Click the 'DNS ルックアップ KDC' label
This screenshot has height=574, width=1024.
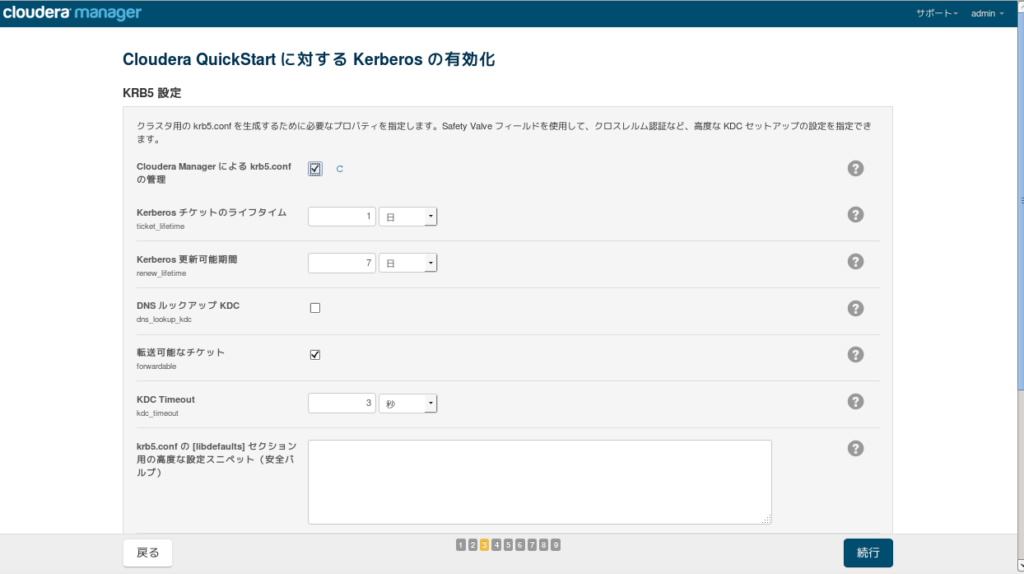(188, 306)
